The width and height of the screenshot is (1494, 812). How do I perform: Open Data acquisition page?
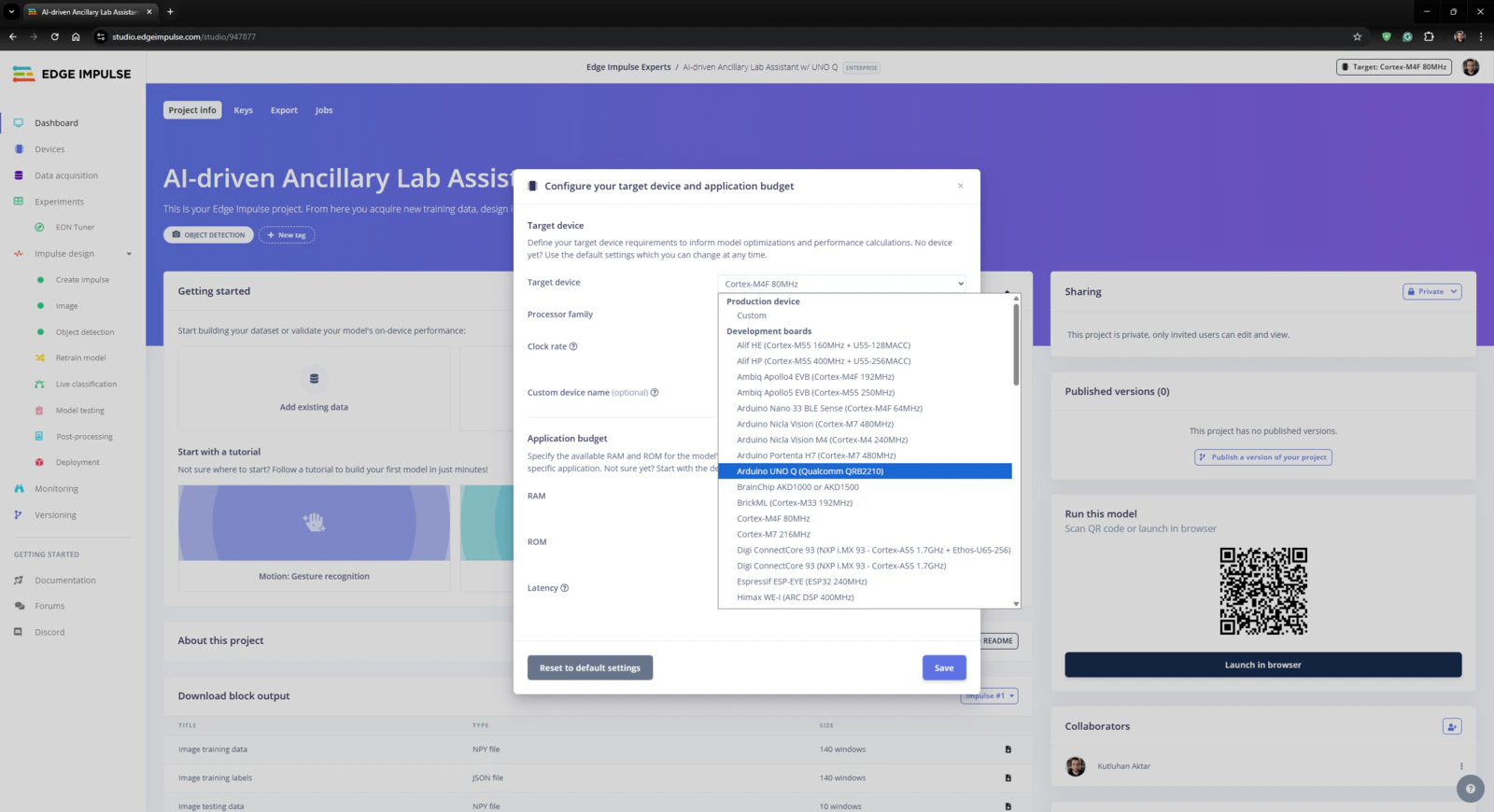coord(65,175)
